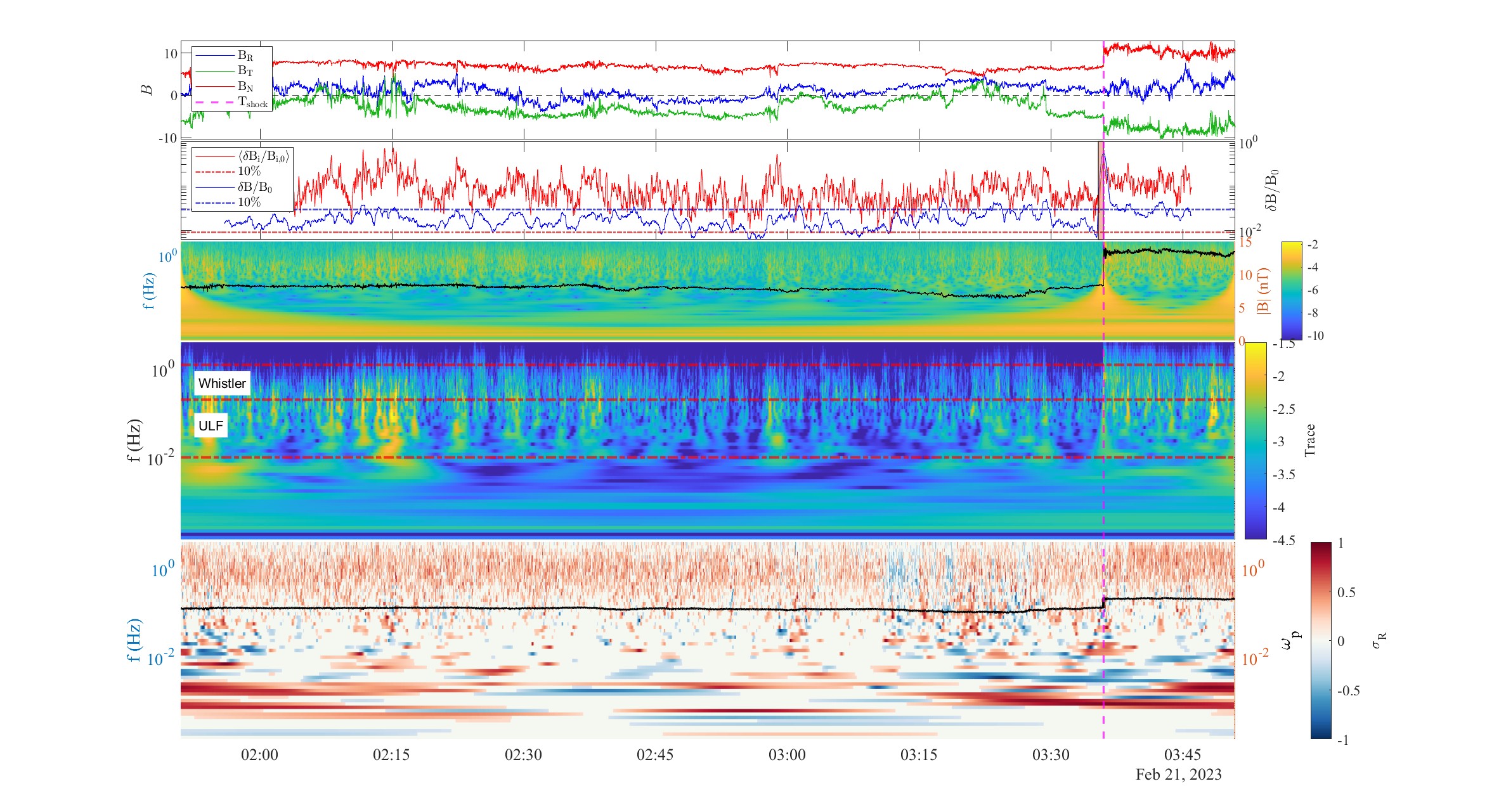Click the 02:45 time axis label

(655, 754)
